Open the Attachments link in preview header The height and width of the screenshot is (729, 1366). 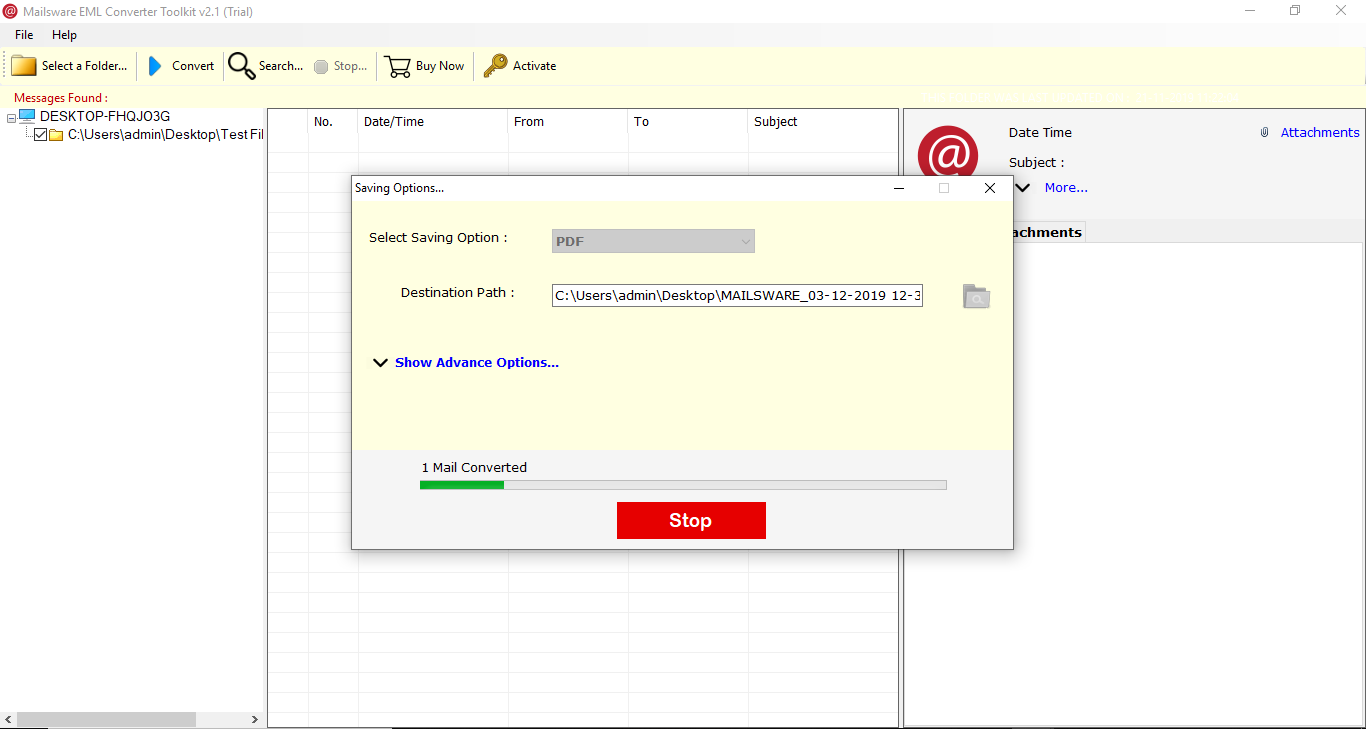(1320, 132)
